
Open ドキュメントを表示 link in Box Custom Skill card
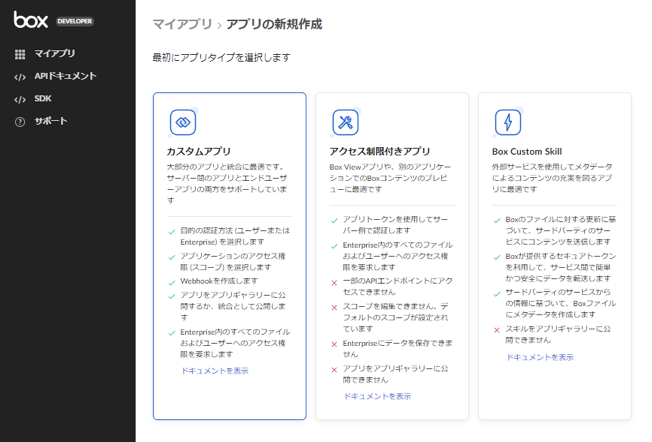(540, 357)
